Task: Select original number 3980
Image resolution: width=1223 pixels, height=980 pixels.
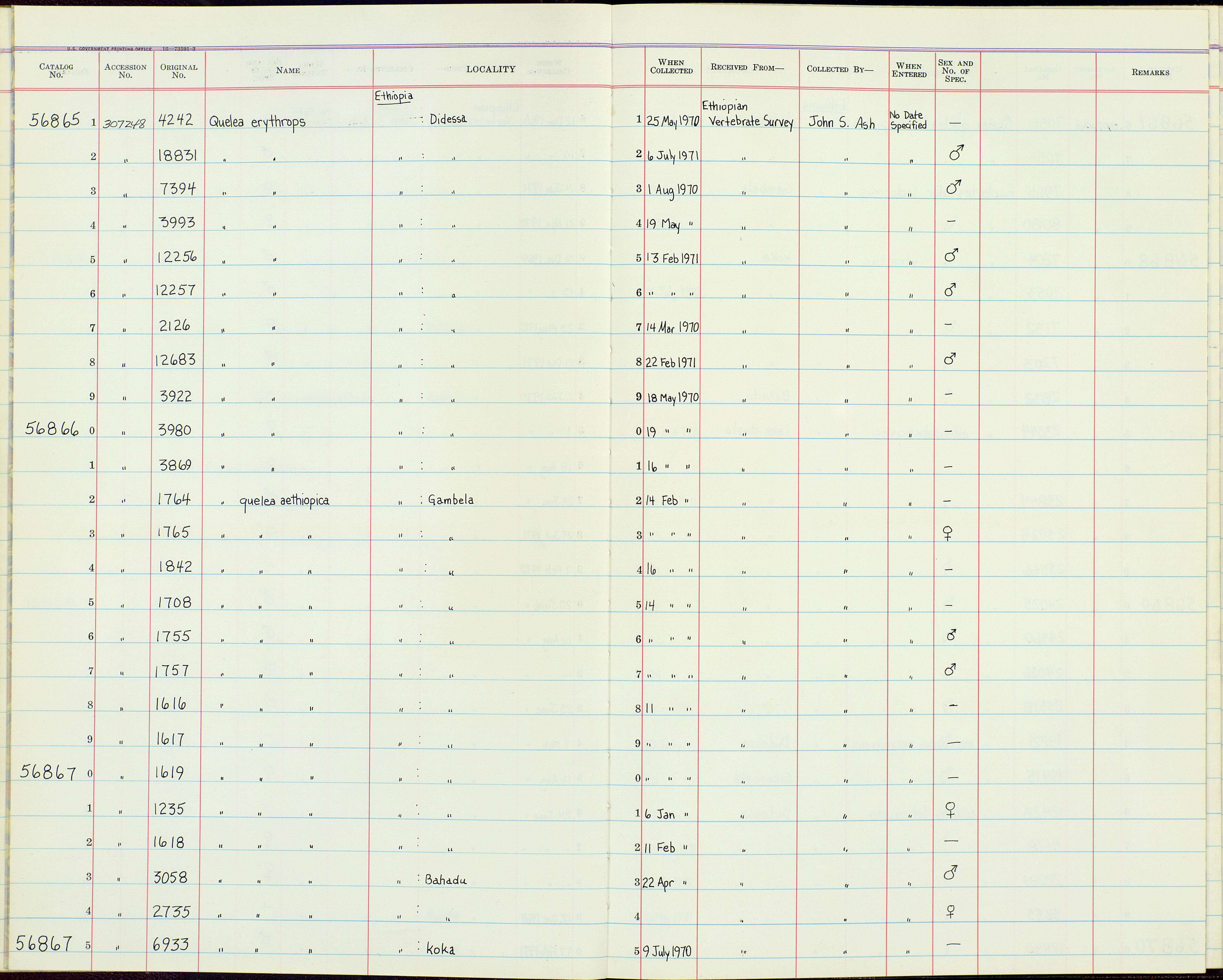Action: pyautogui.click(x=175, y=429)
